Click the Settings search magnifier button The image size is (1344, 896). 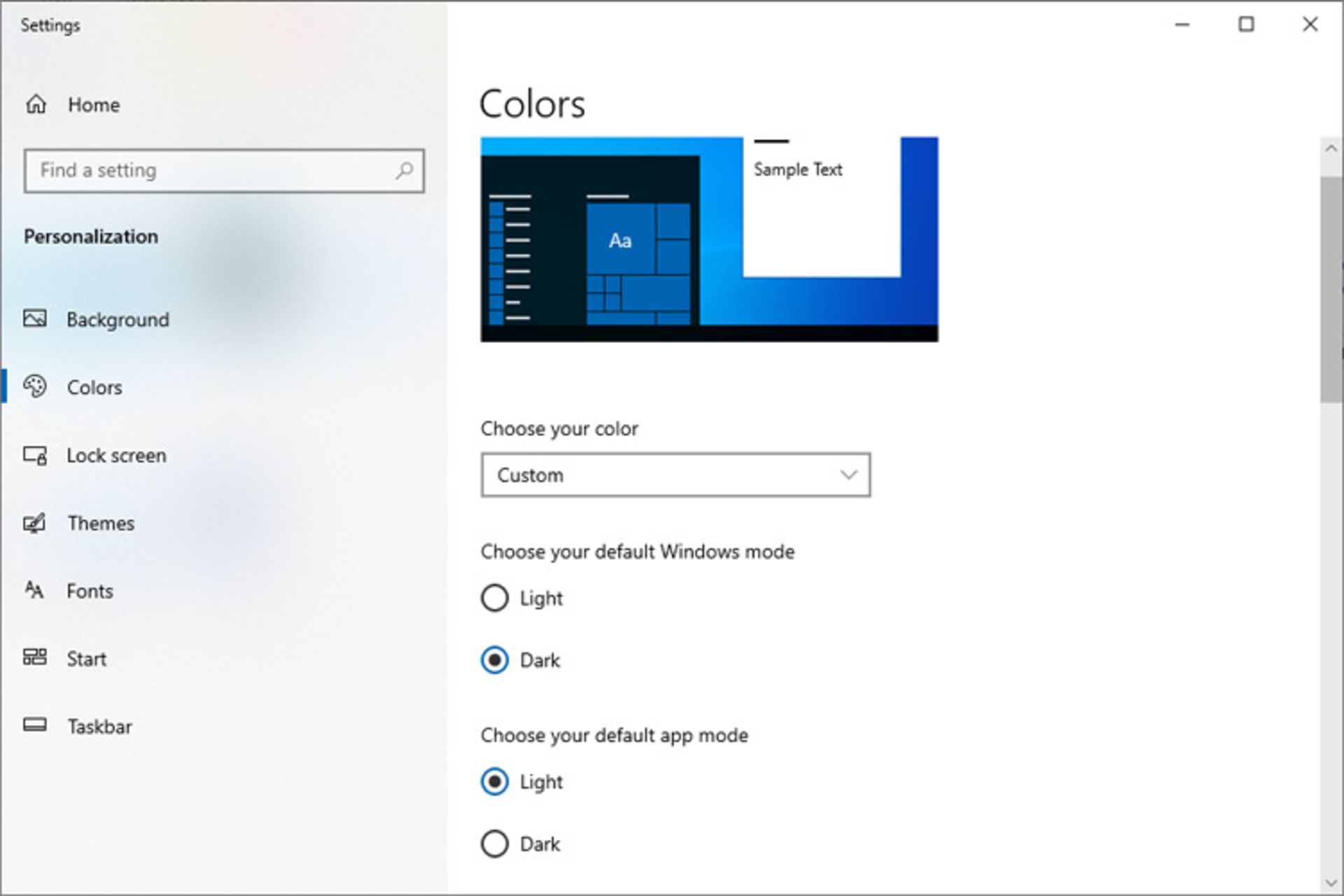pyautogui.click(x=404, y=170)
